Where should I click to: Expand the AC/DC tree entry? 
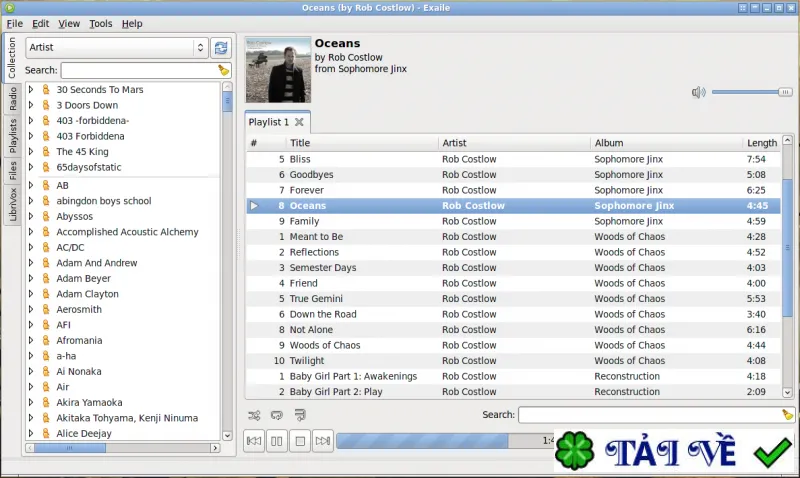pos(31,247)
